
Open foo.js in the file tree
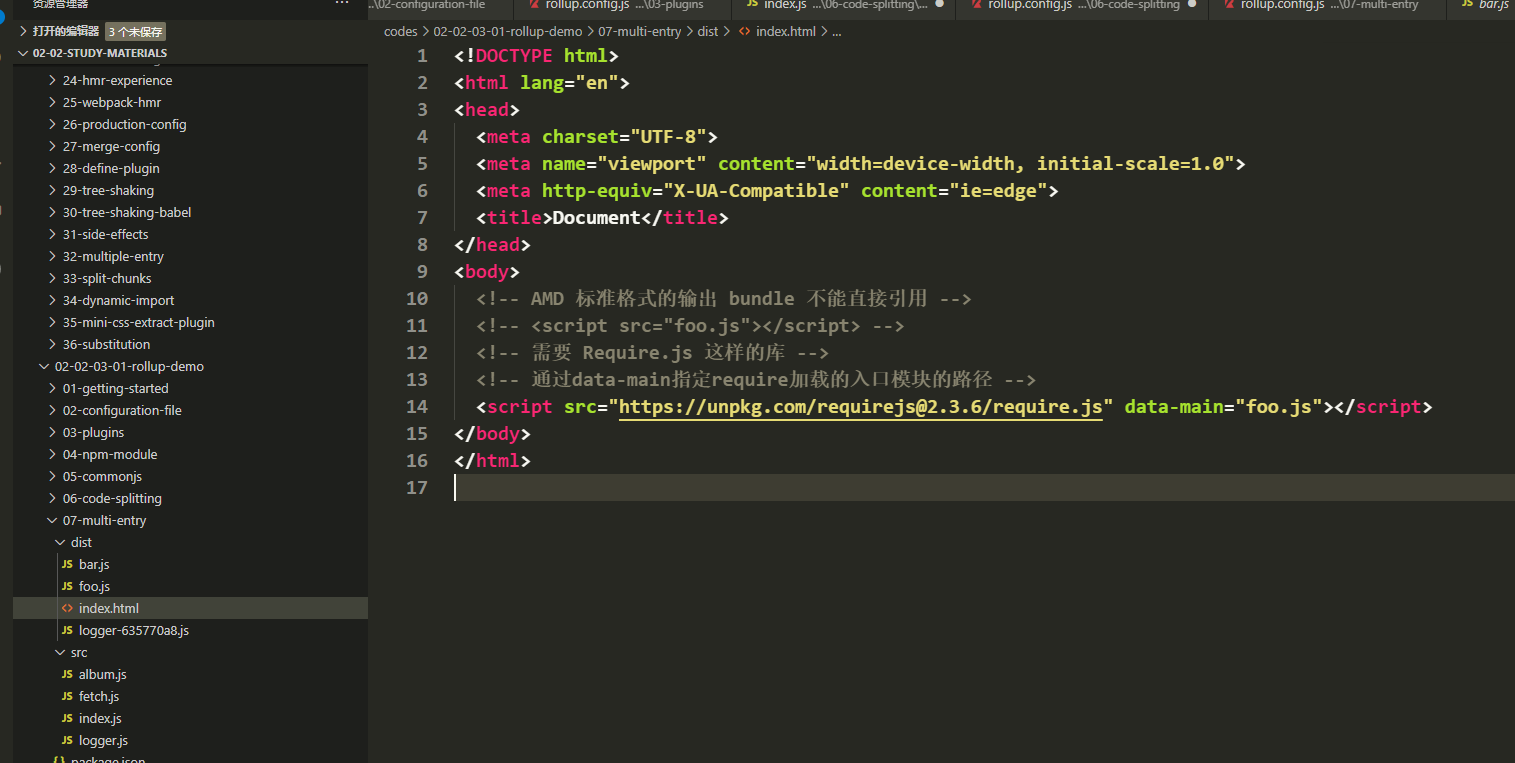[94, 587]
